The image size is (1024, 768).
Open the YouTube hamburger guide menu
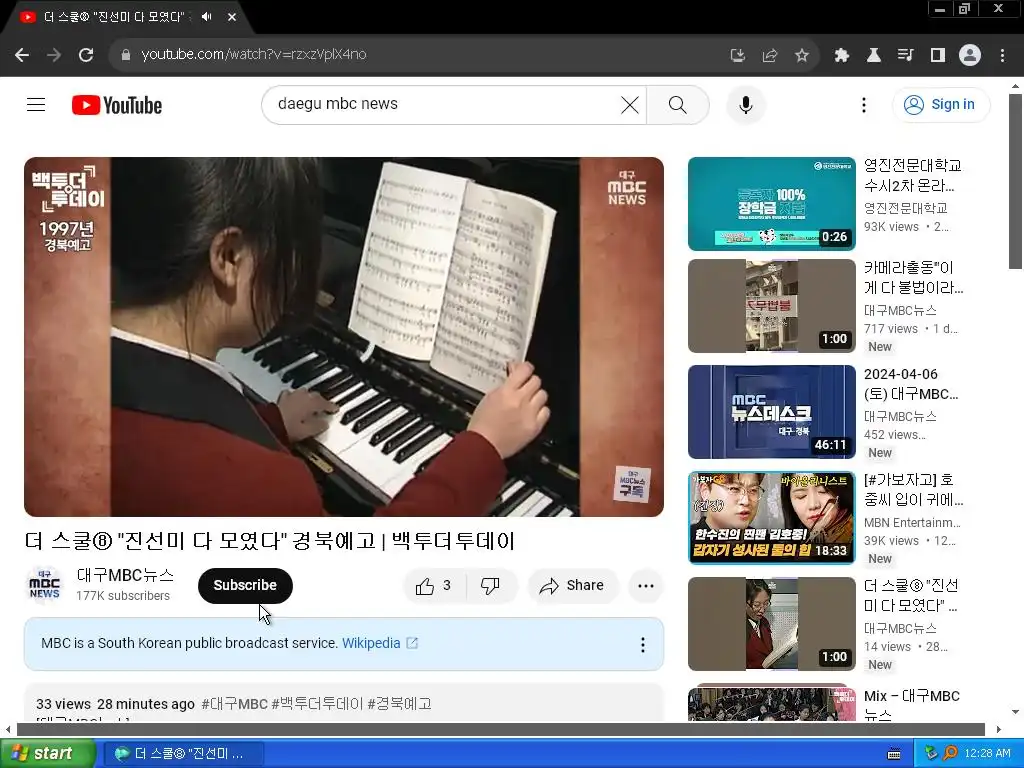pos(36,104)
